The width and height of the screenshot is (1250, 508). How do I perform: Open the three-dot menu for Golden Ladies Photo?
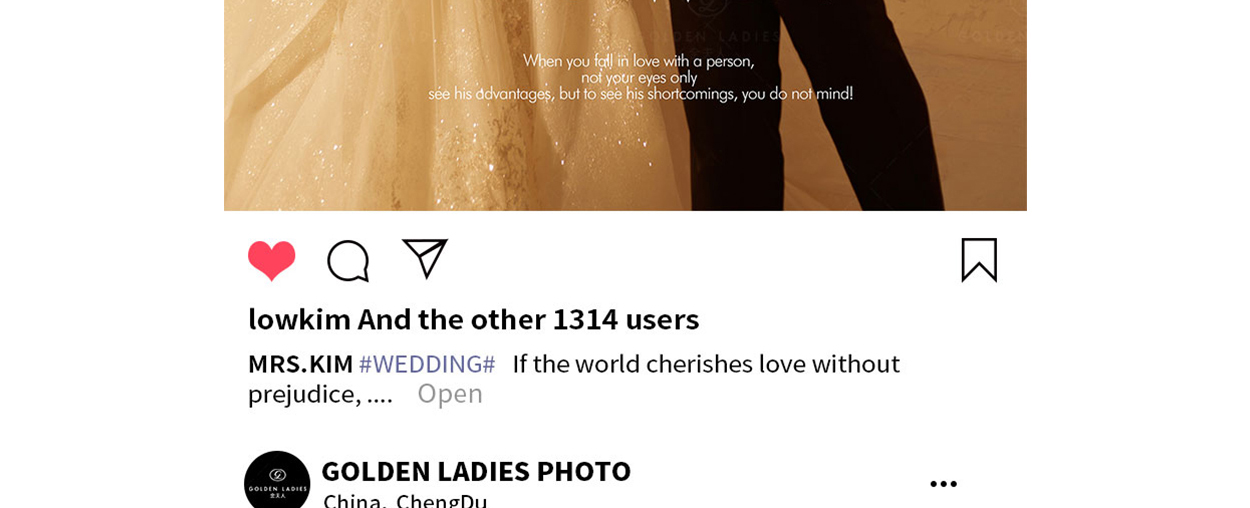(x=943, y=484)
